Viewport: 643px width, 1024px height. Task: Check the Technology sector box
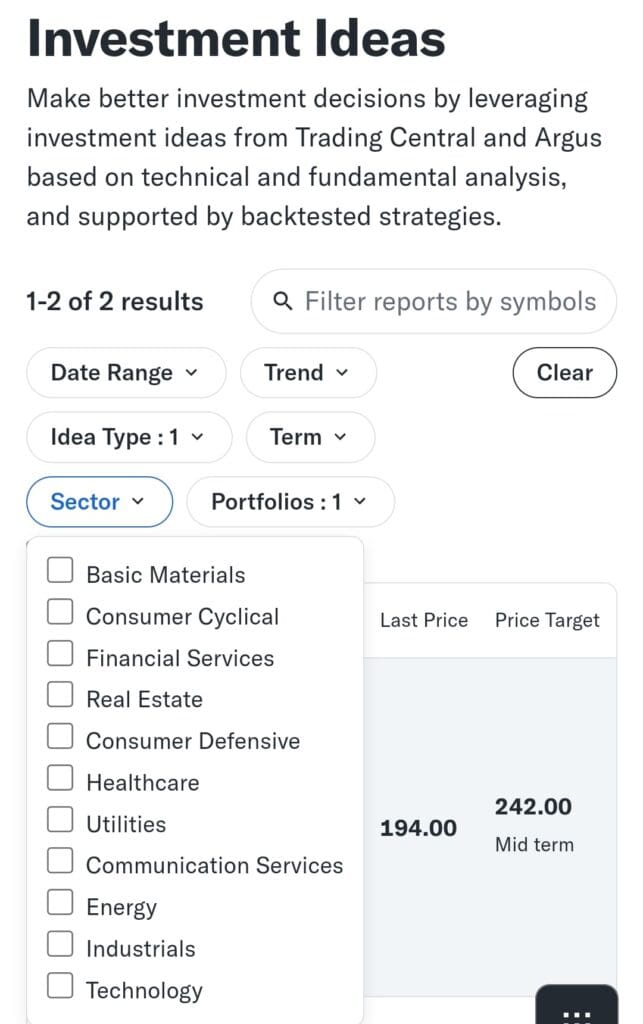[61, 987]
